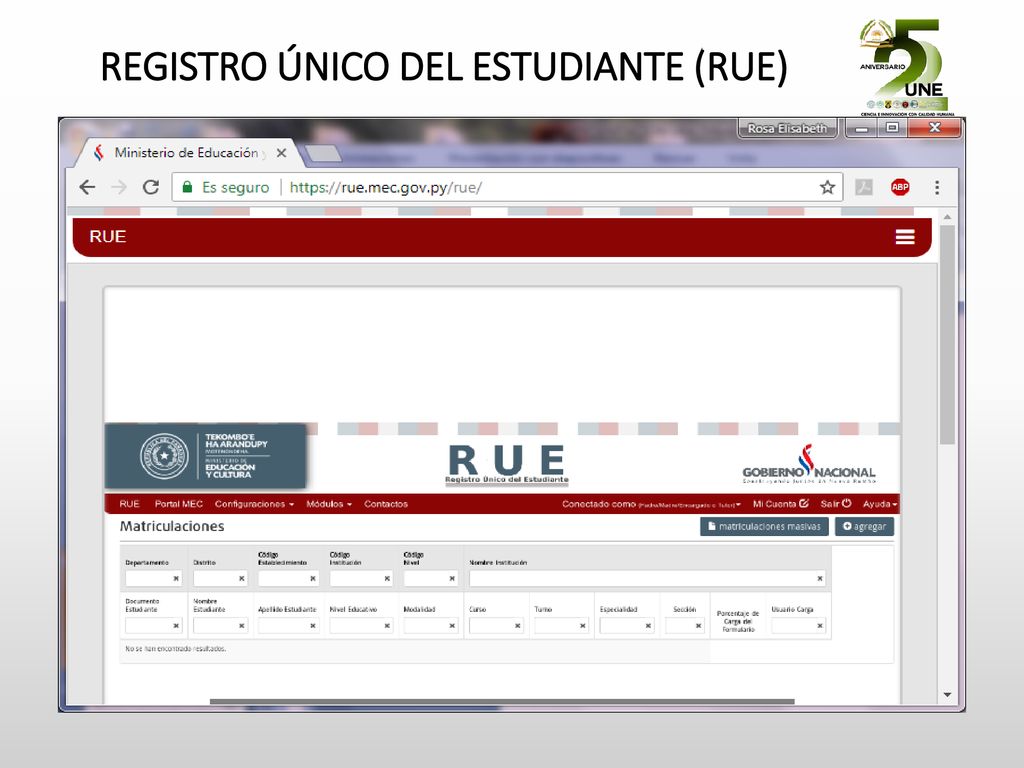Clear the Código Institución filter x
1024x768 pixels.
(x=387, y=579)
